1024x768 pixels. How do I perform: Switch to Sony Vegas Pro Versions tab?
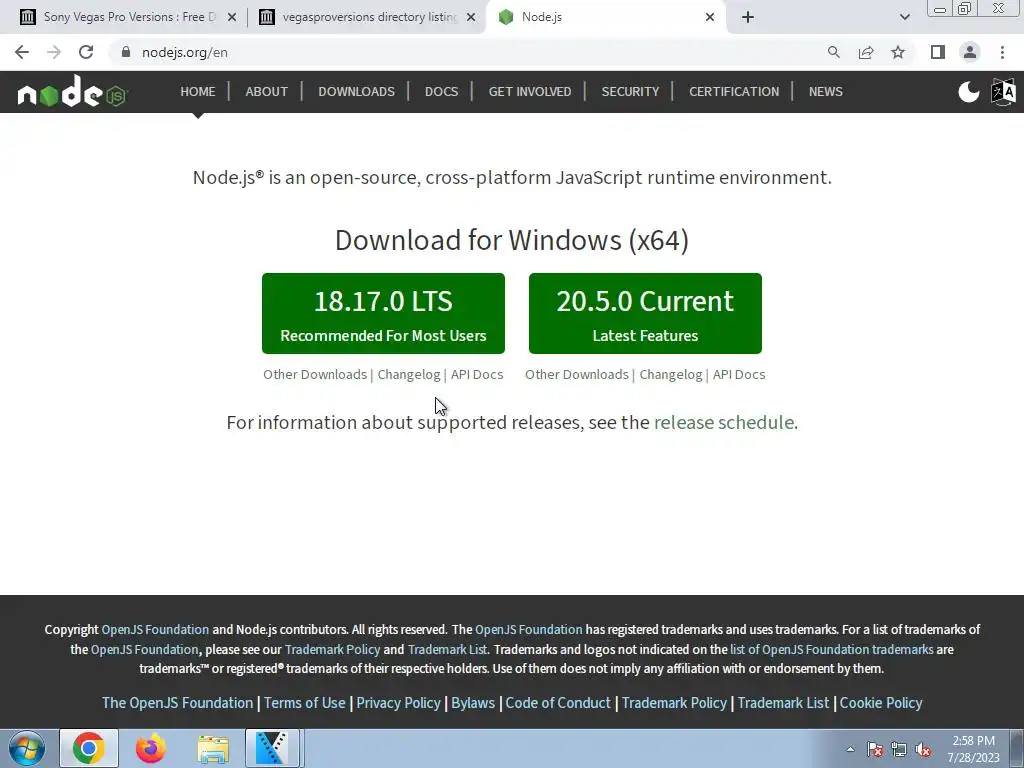(x=129, y=17)
